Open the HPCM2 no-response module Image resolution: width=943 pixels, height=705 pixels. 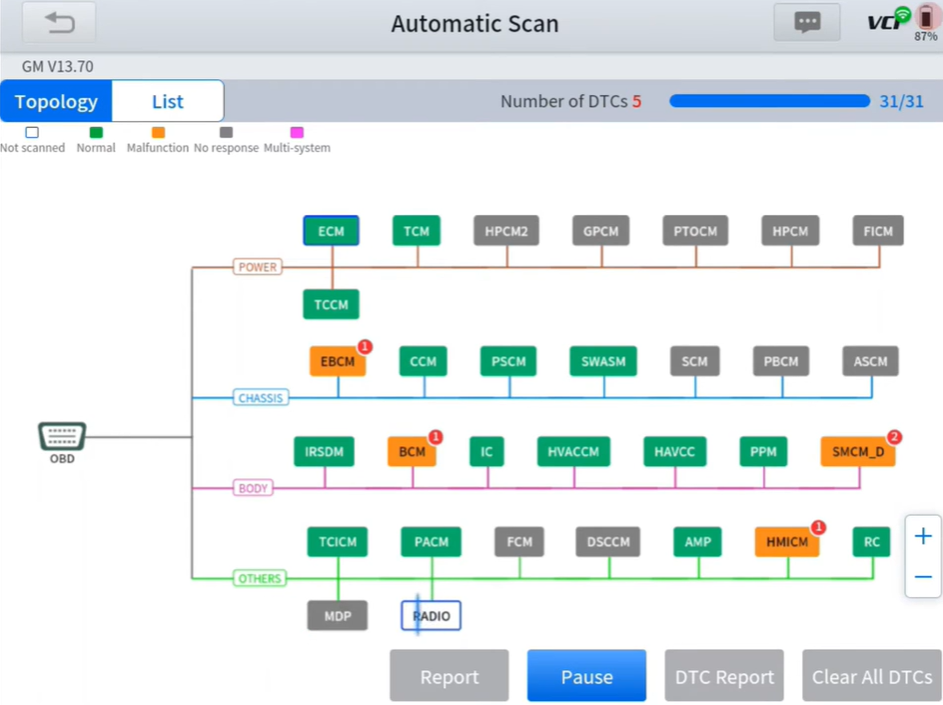click(x=506, y=231)
